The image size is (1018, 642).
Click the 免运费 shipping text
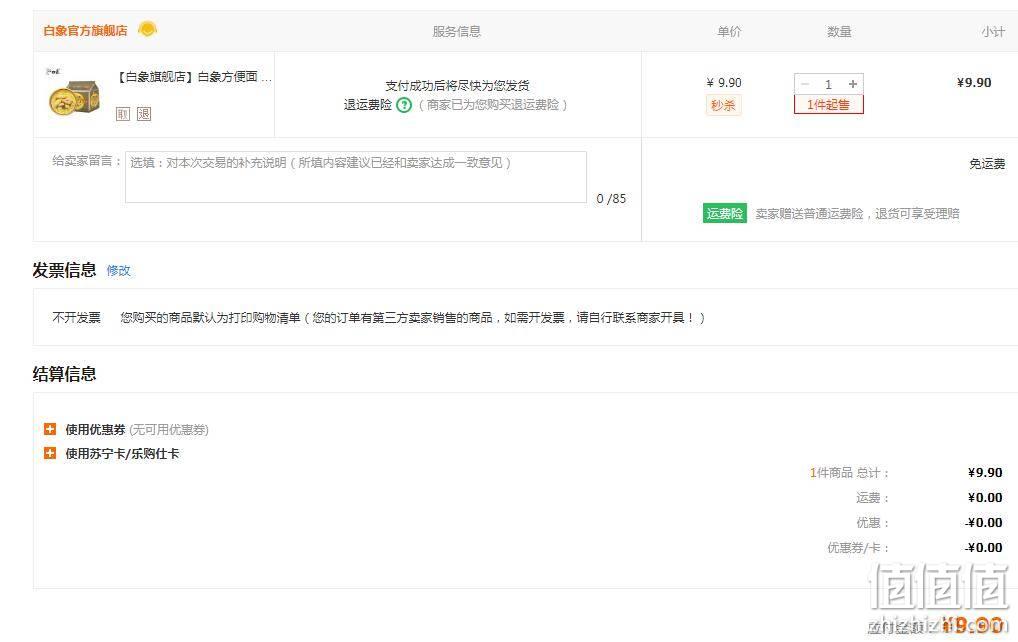click(x=987, y=164)
